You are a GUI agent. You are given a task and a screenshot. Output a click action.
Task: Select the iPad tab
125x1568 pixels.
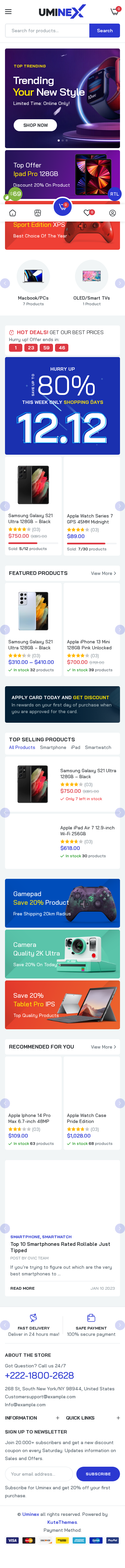click(x=76, y=748)
